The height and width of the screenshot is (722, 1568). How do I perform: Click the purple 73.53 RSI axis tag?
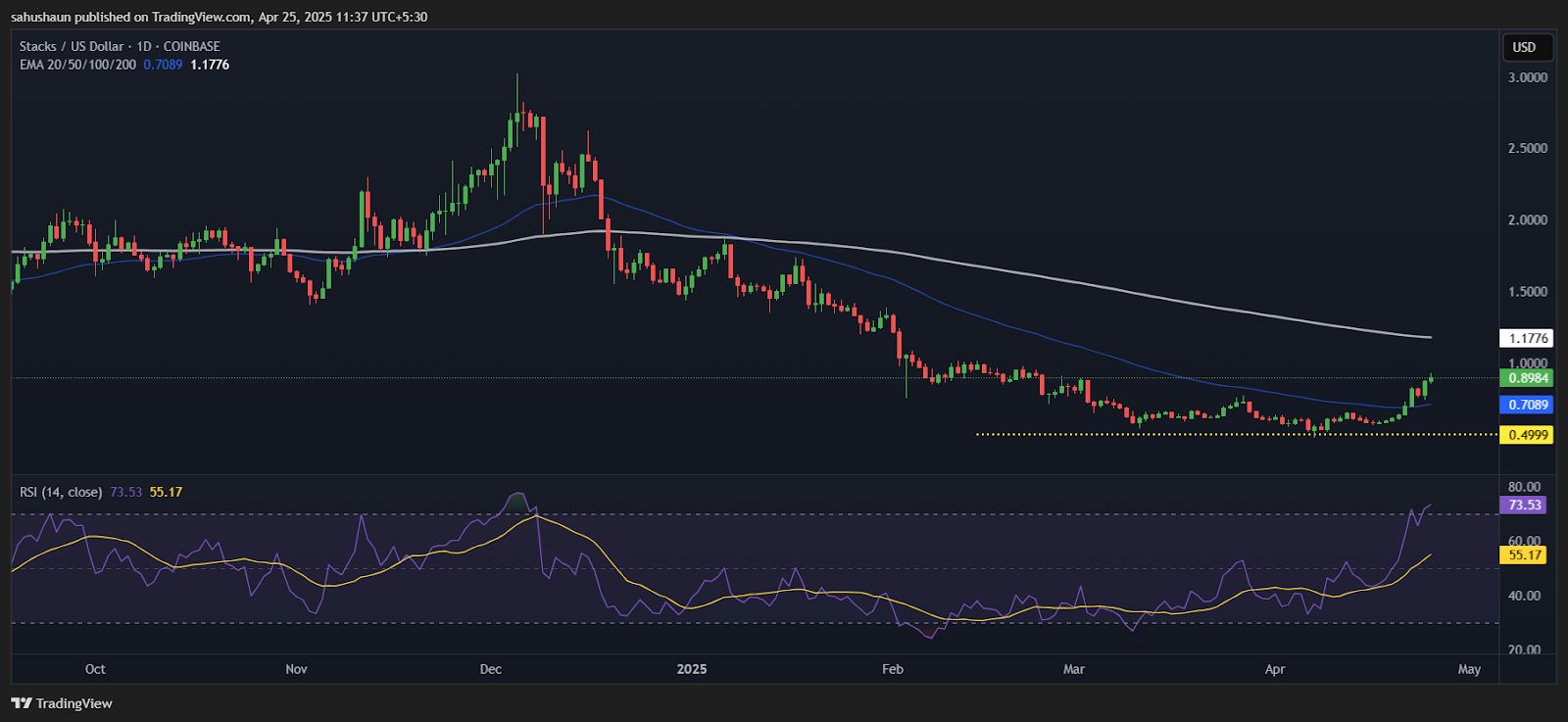1525,505
